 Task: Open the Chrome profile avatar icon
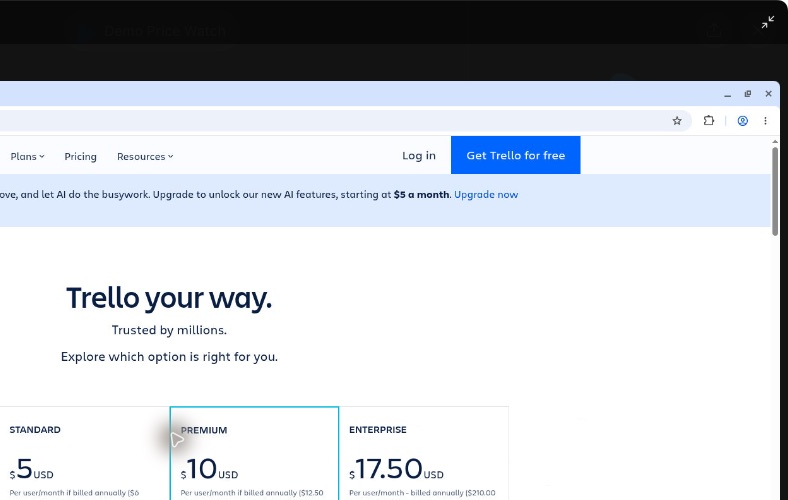click(x=742, y=121)
